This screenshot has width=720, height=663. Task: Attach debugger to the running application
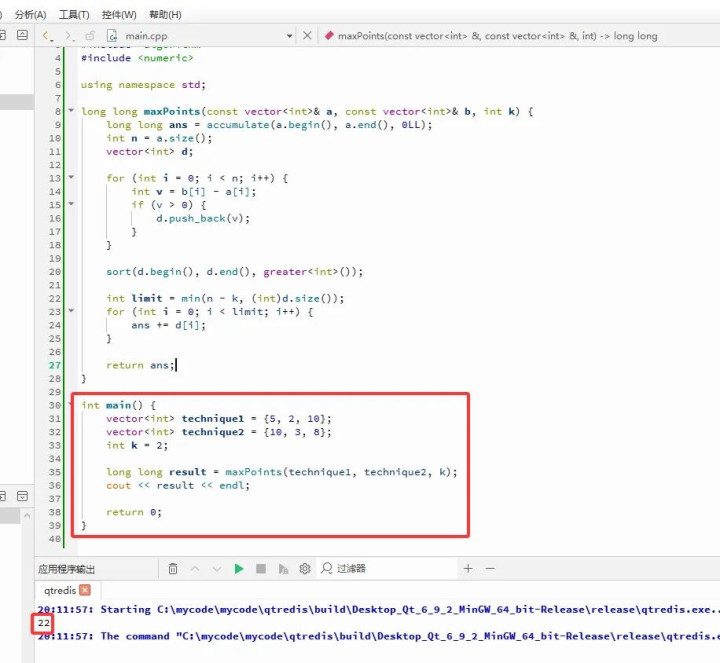283,569
